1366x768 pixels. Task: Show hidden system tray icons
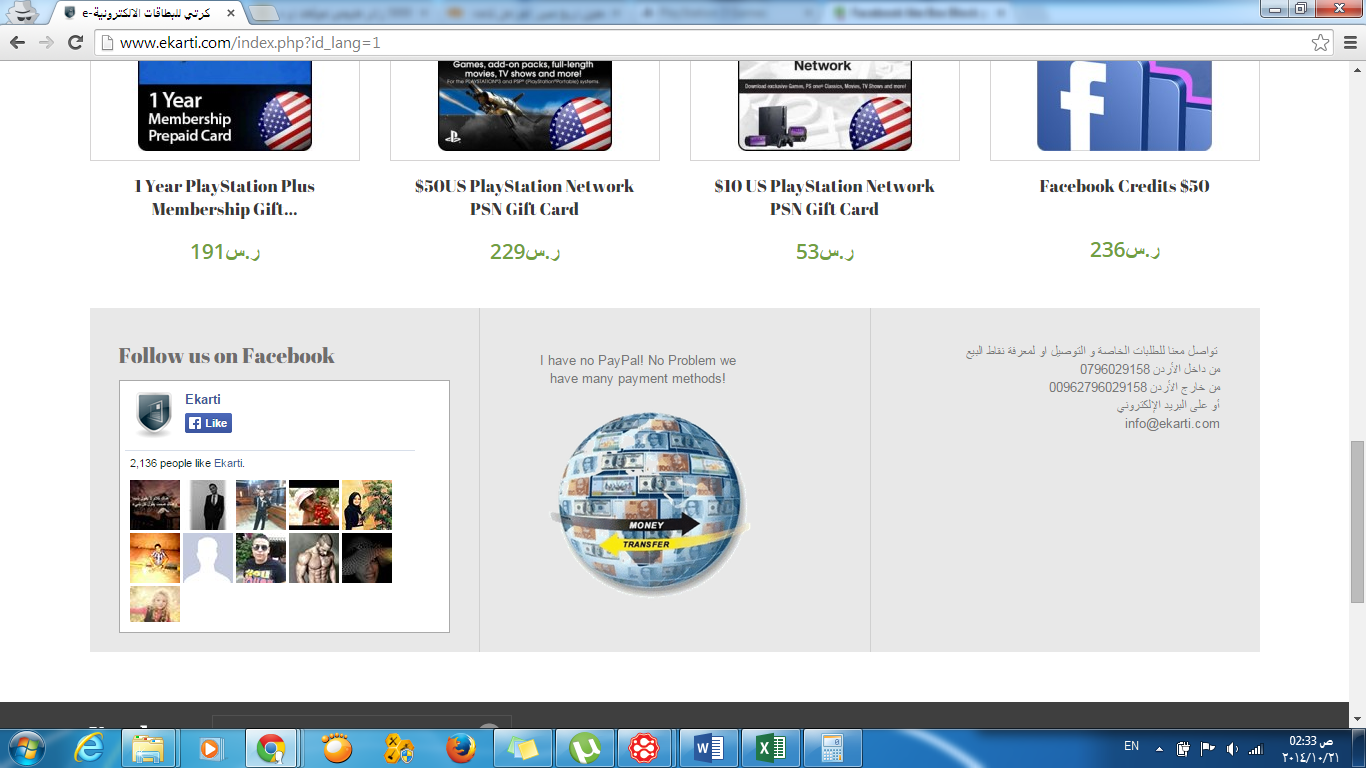[x=1159, y=748]
